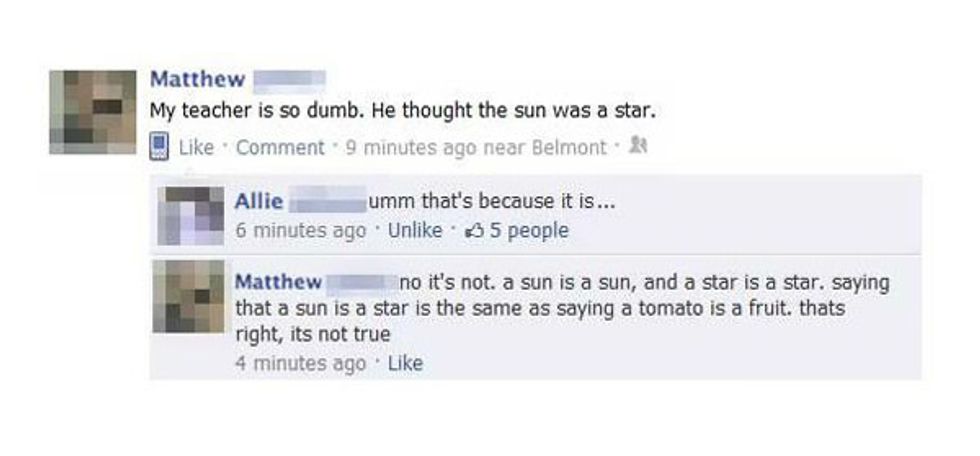The width and height of the screenshot is (980, 456).
Task: Click the 6 minutes ago timestamp
Action: 300,230
